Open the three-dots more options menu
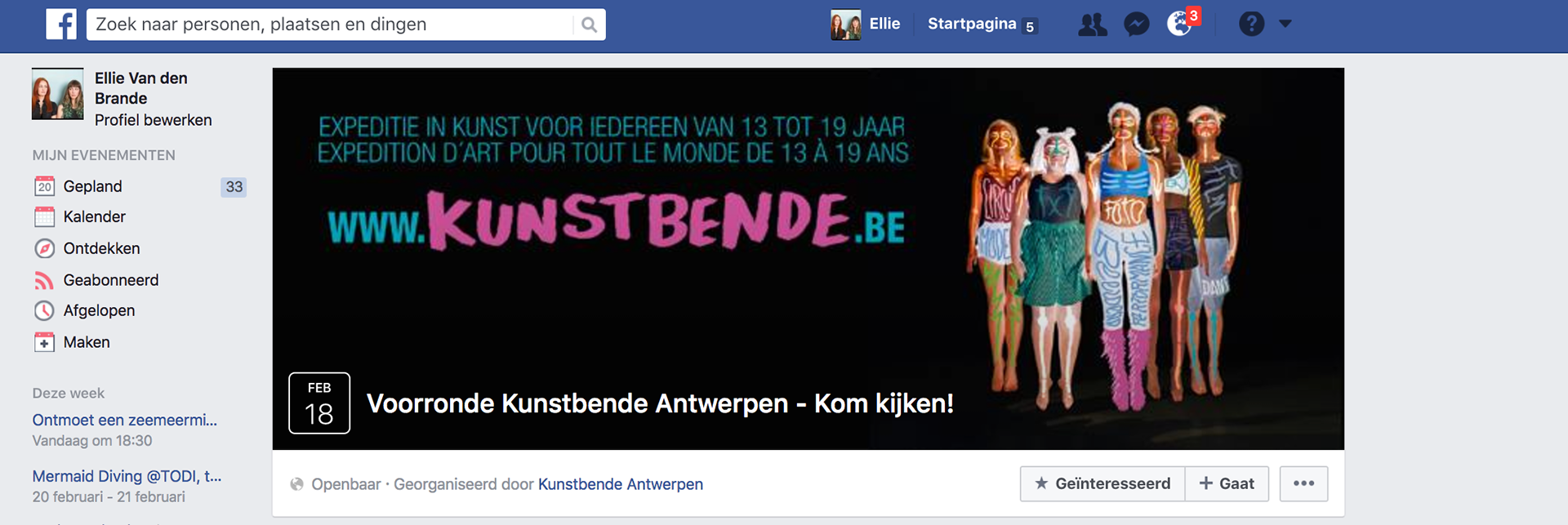The image size is (1568, 525). [1304, 483]
